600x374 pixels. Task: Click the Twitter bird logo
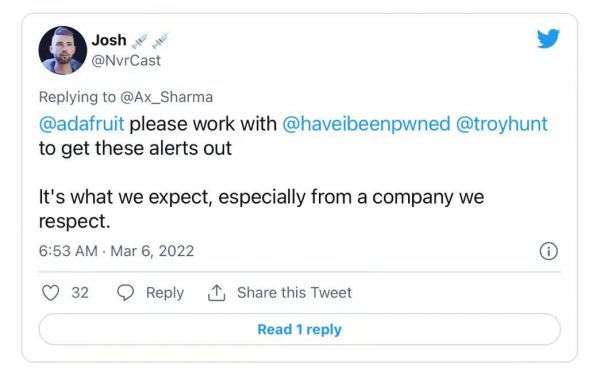tap(548, 39)
